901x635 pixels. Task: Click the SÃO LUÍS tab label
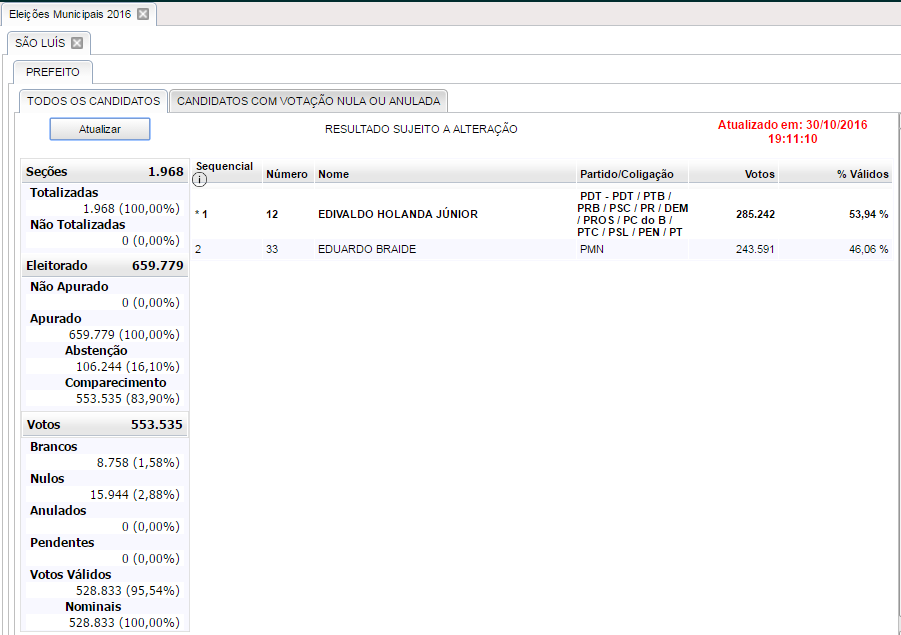[40, 43]
